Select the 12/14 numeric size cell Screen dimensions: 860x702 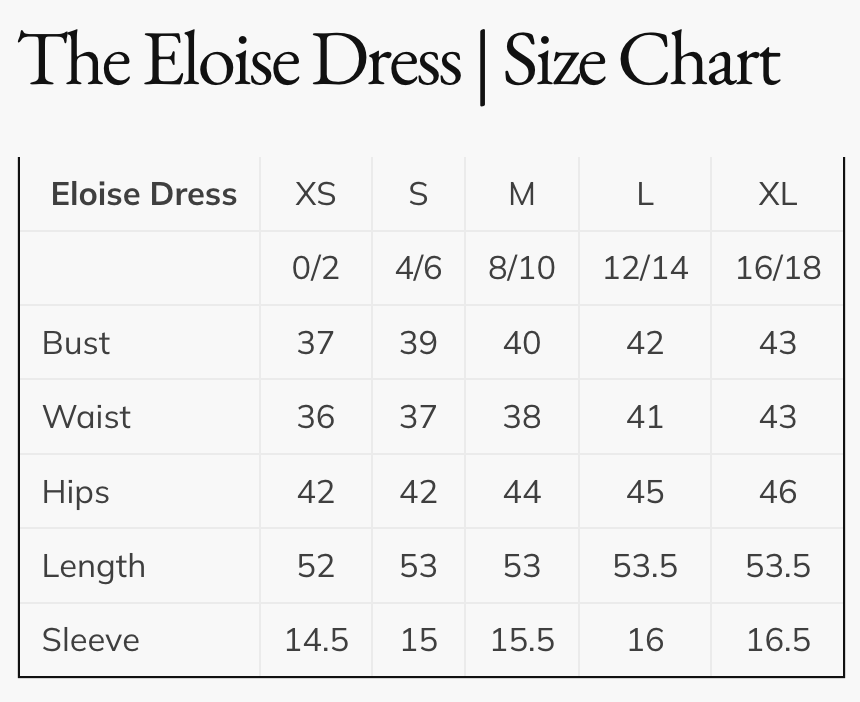(x=645, y=268)
